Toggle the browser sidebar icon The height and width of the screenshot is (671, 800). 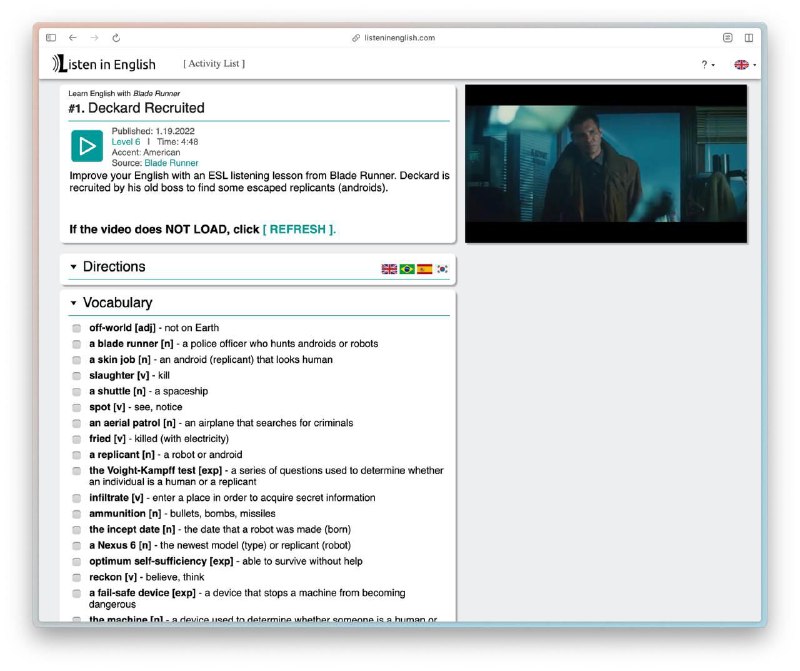point(51,38)
